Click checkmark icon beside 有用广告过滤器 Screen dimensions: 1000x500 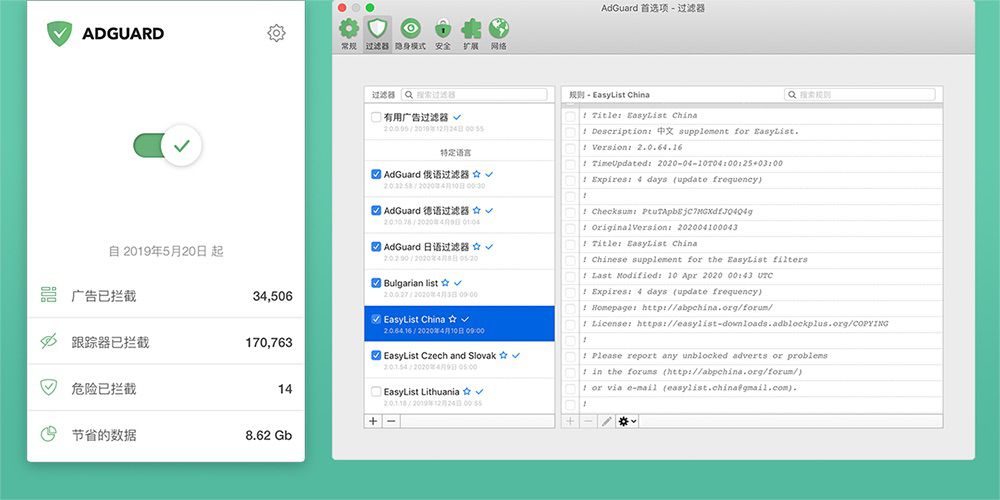(457, 117)
